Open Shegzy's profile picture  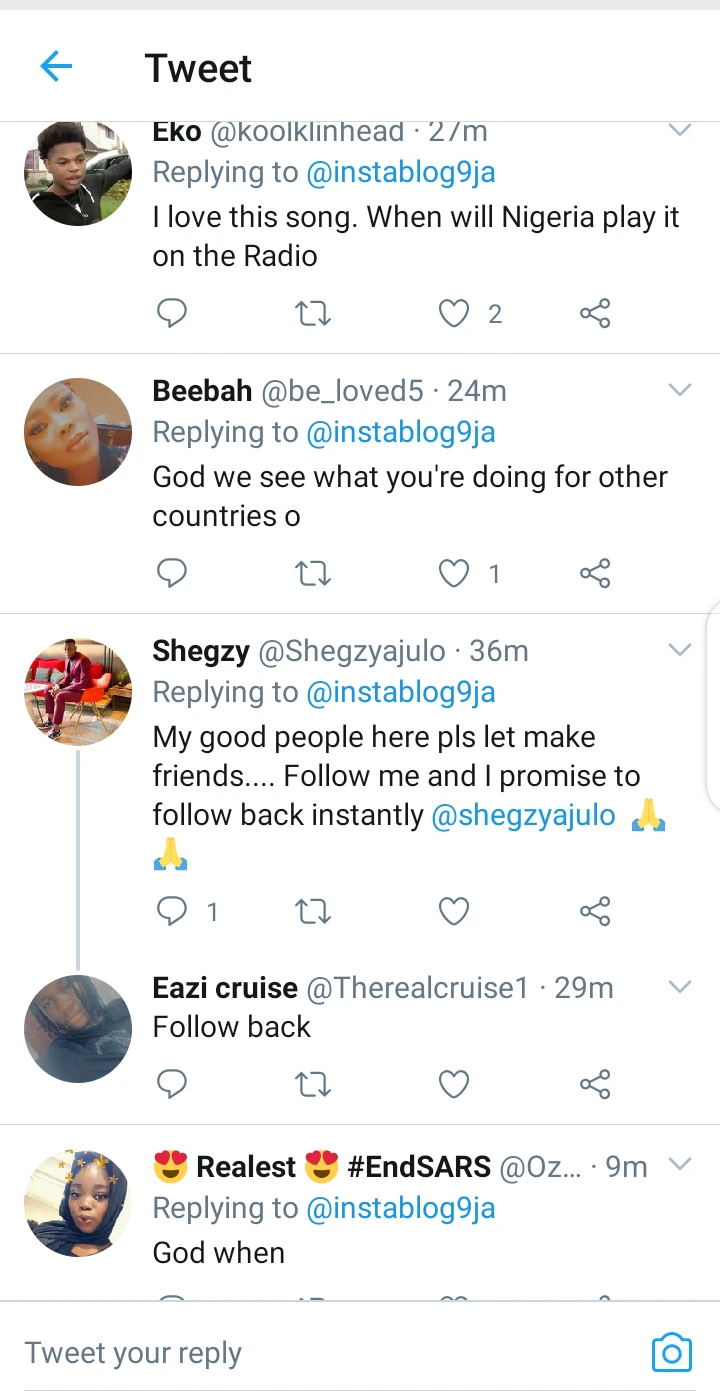[x=78, y=692]
